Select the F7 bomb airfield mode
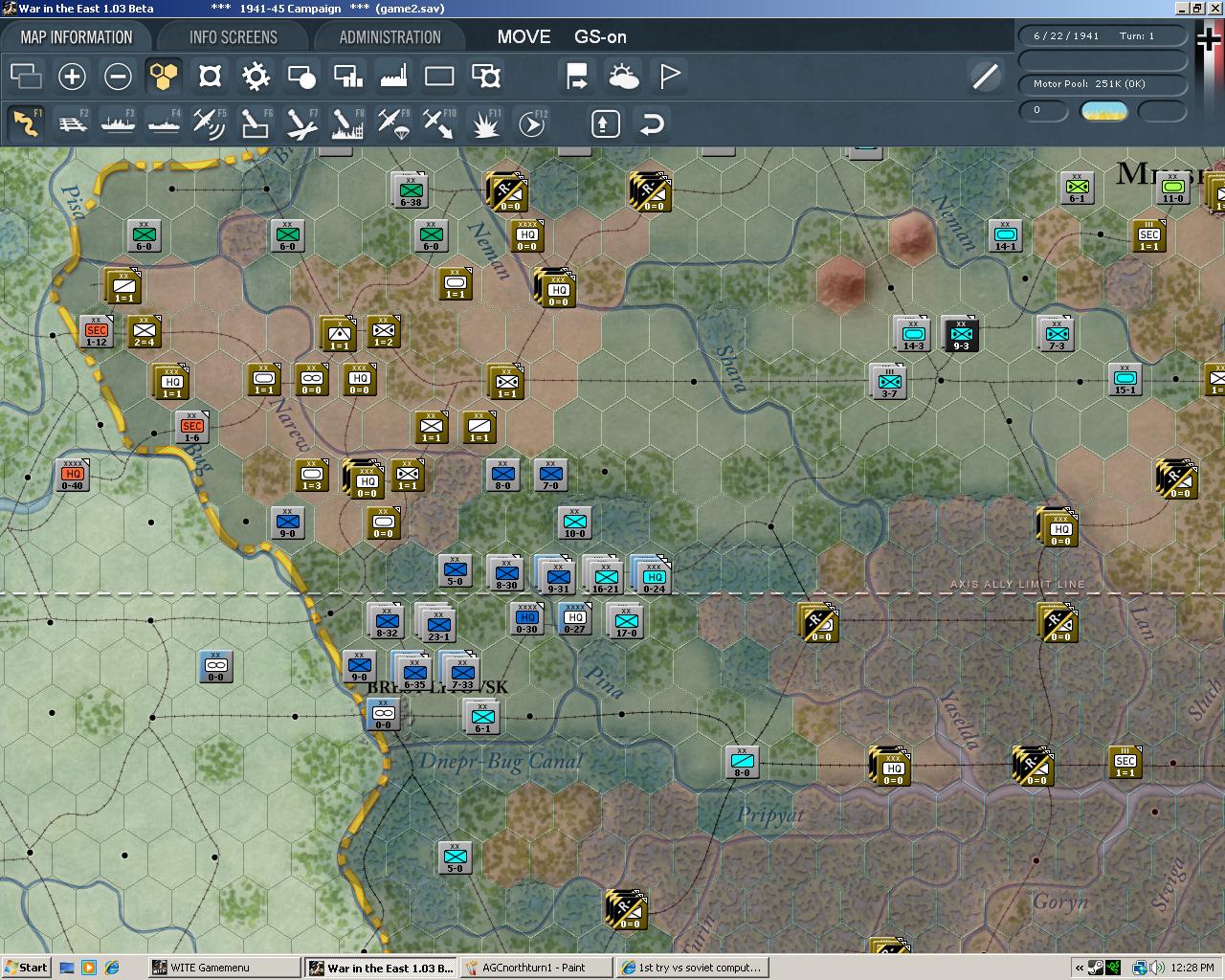 [x=301, y=123]
